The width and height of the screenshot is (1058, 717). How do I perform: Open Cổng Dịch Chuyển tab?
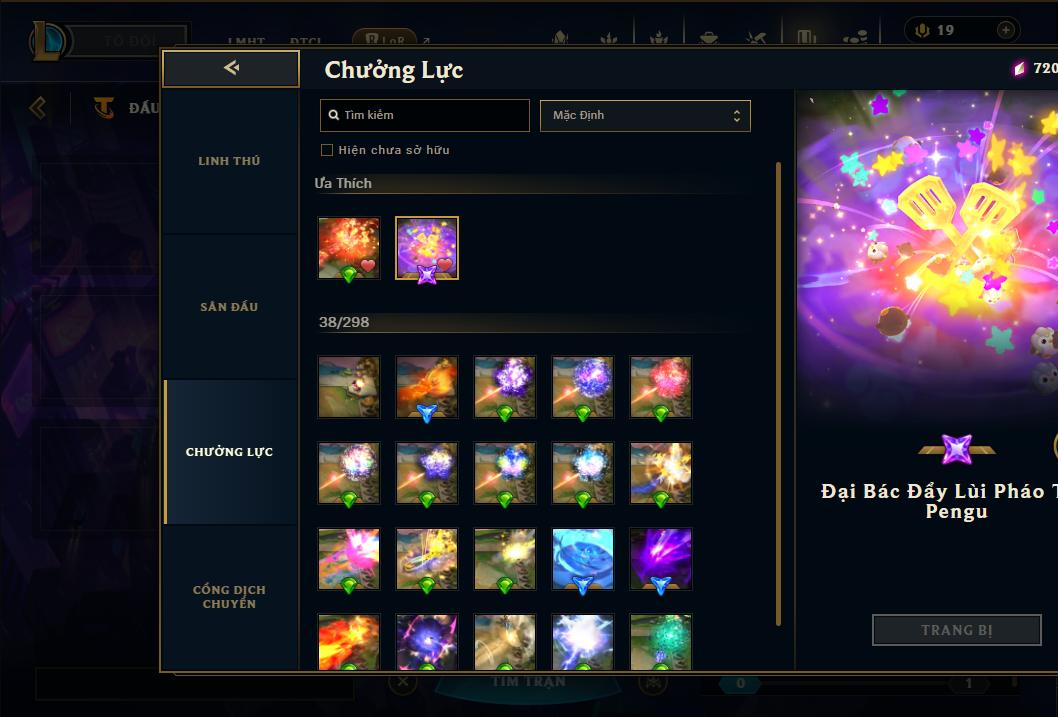[x=229, y=597]
